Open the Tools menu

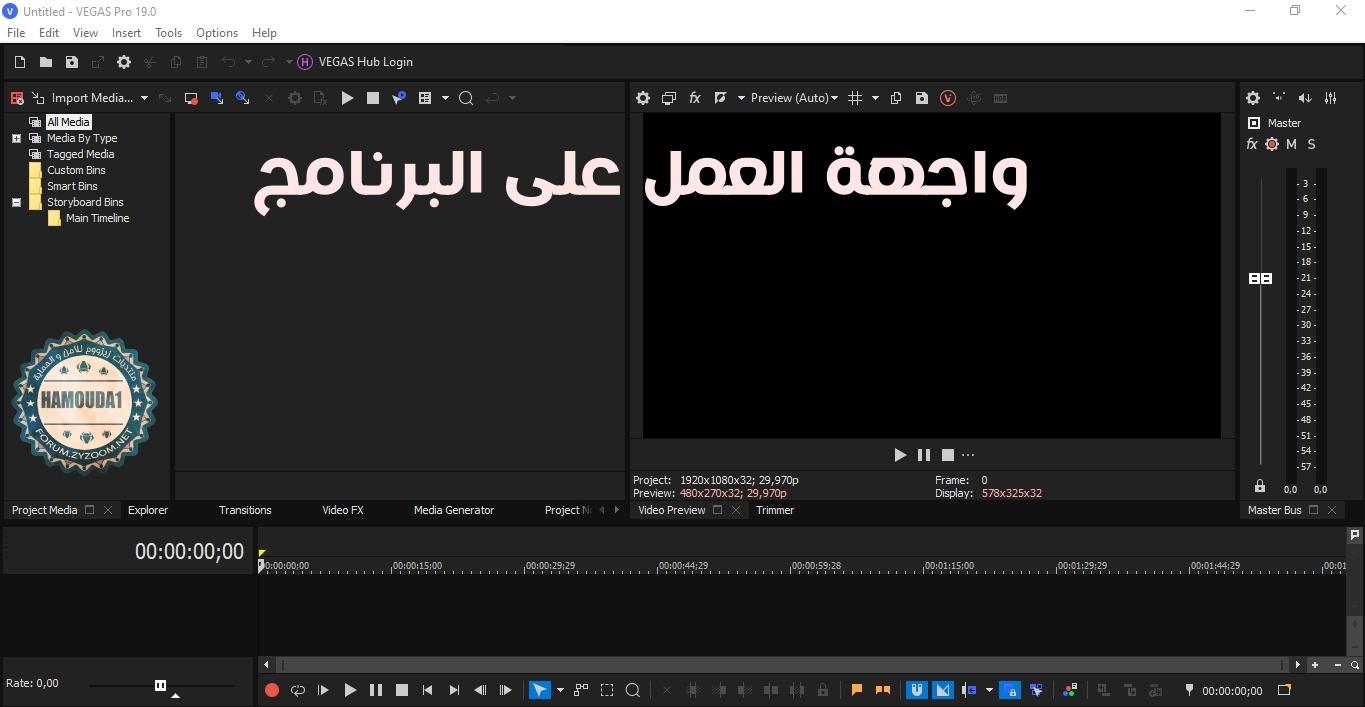[168, 33]
